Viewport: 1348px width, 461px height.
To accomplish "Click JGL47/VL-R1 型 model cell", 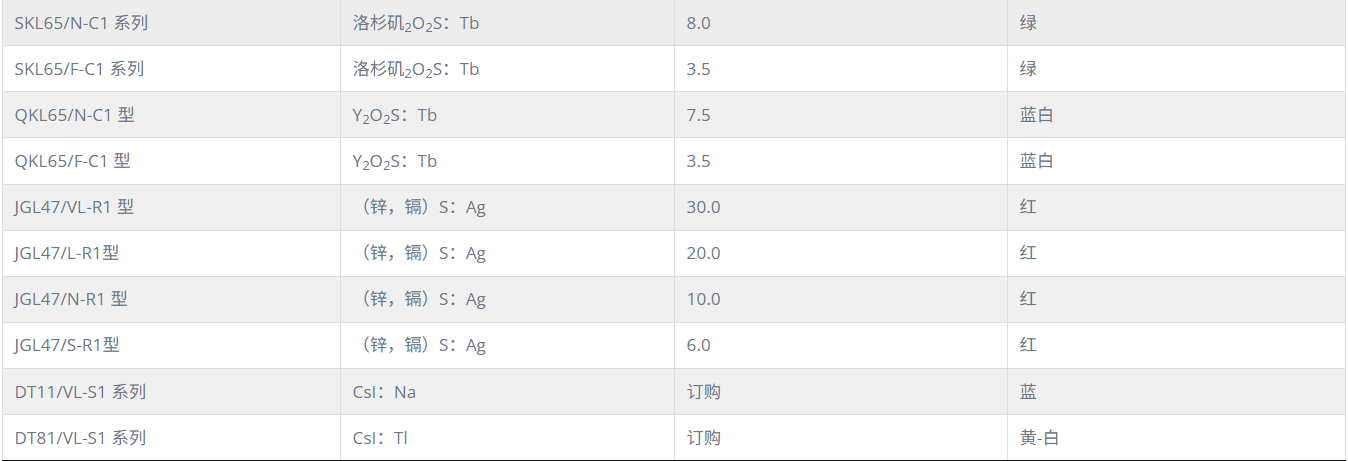I will coord(171,207).
